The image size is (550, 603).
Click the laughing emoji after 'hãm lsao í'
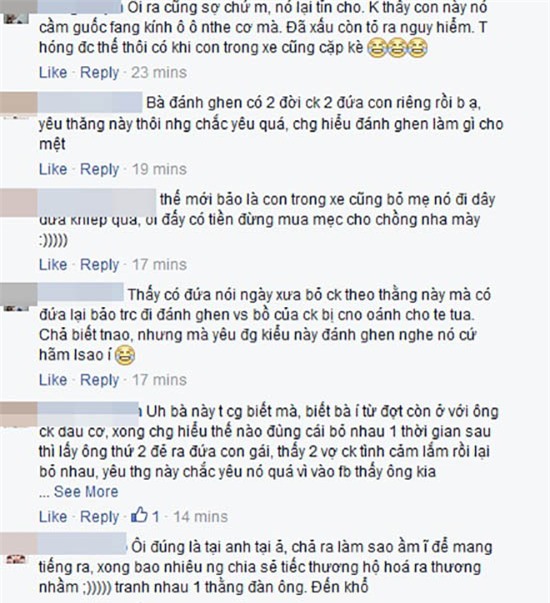coord(125,355)
